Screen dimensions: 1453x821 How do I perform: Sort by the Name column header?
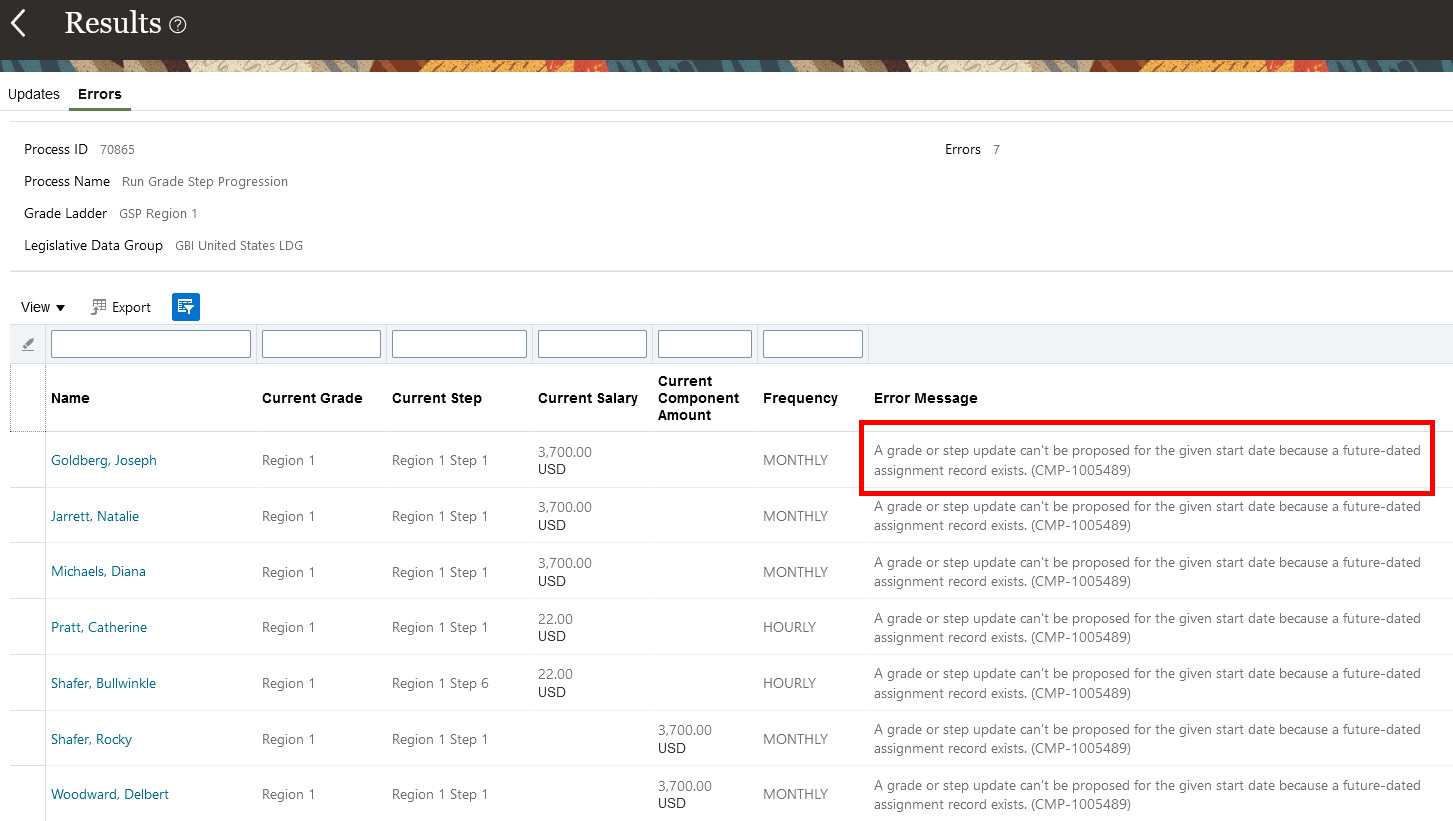(x=70, y=398)
